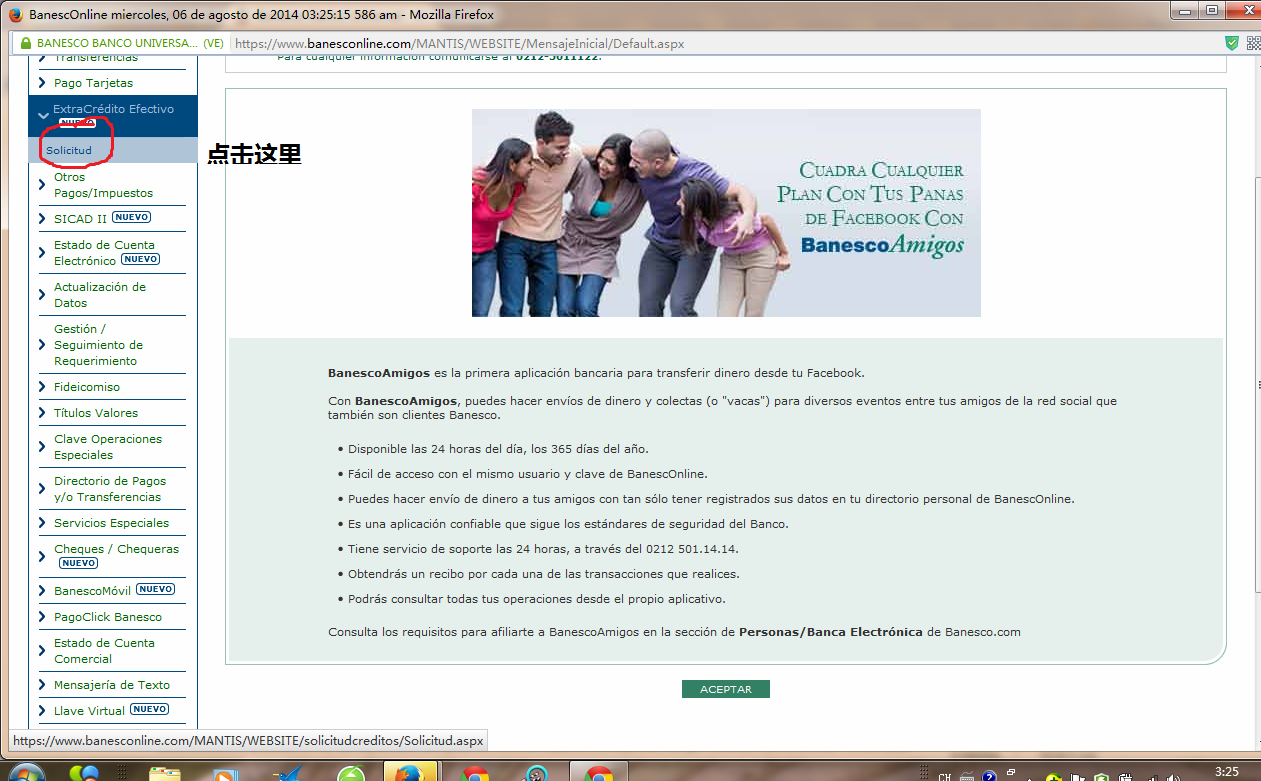This screenshot has width=1261, height=781.
Task: Open Solicitud under ExtraCrédito Efectivo
Action: coord(69,150)
